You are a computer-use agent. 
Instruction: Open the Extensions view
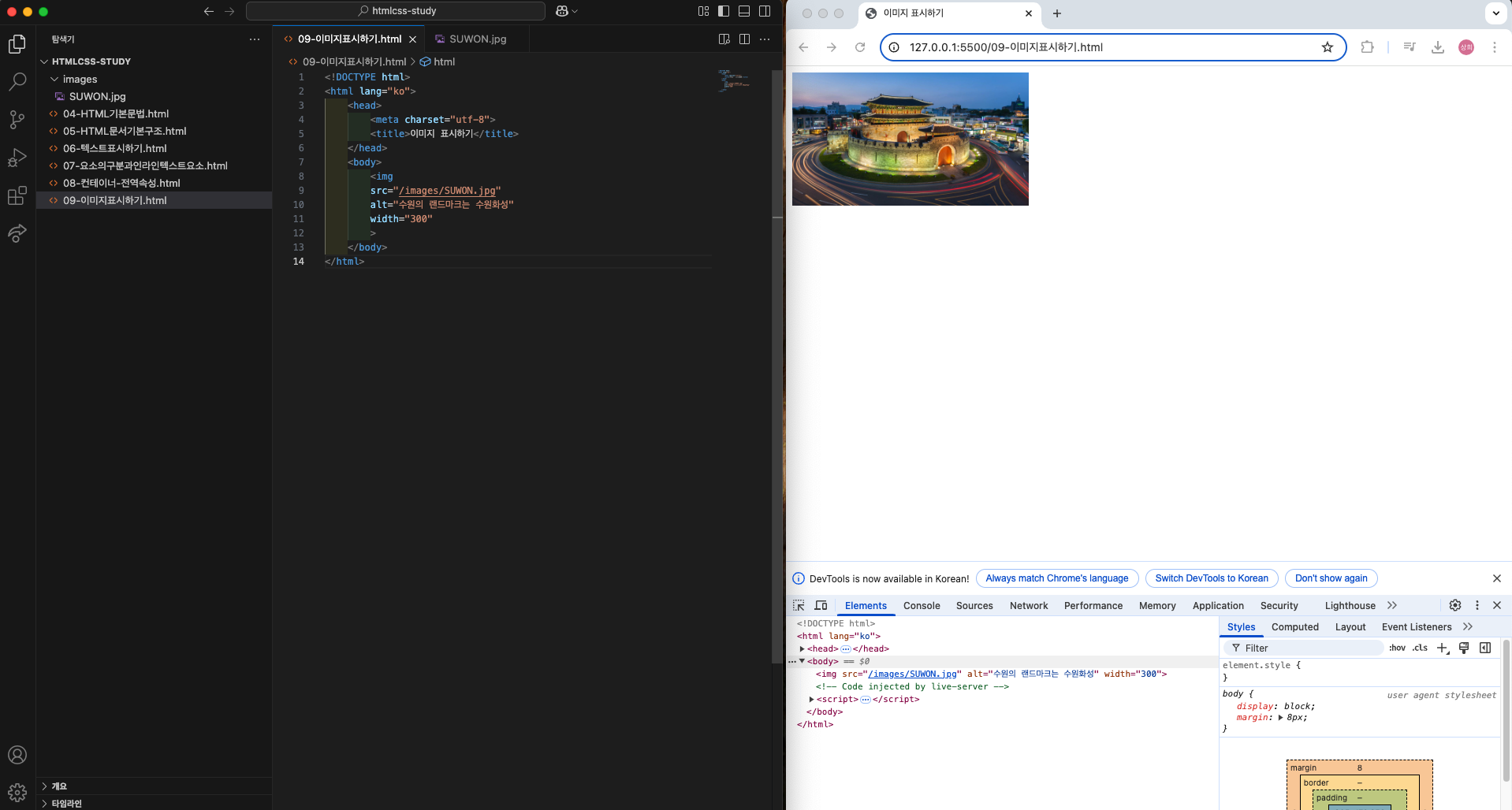pyautogui.click(x=17, y=195)
